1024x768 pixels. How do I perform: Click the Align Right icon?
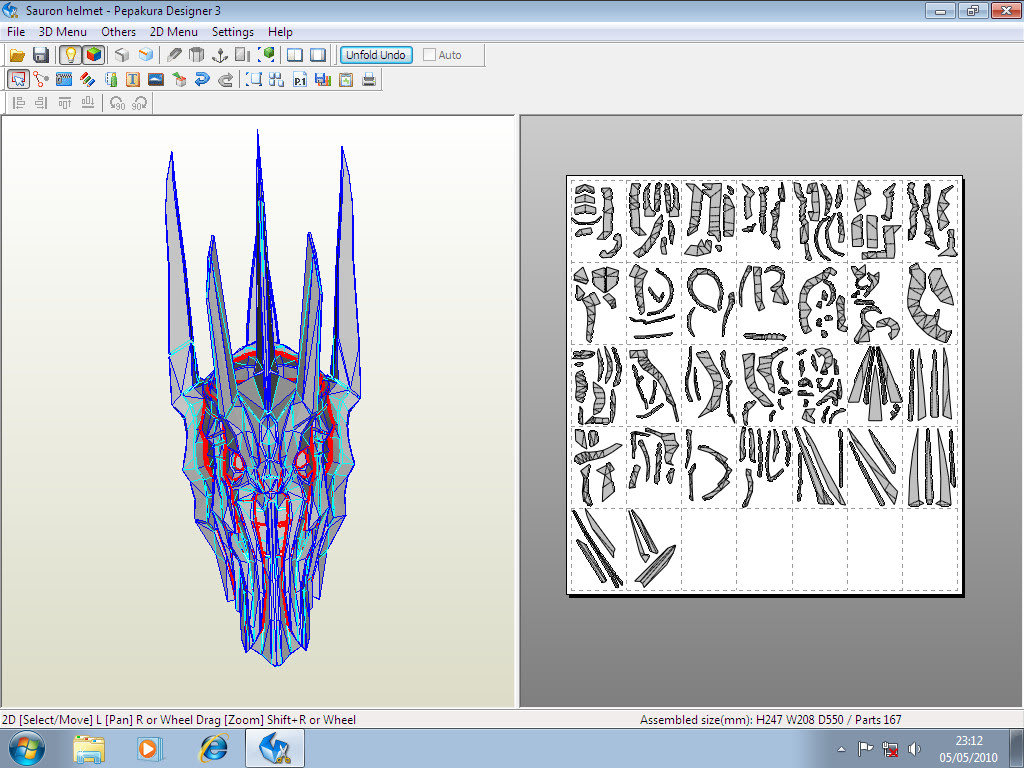pyautogui.click(x=41, y=103)
